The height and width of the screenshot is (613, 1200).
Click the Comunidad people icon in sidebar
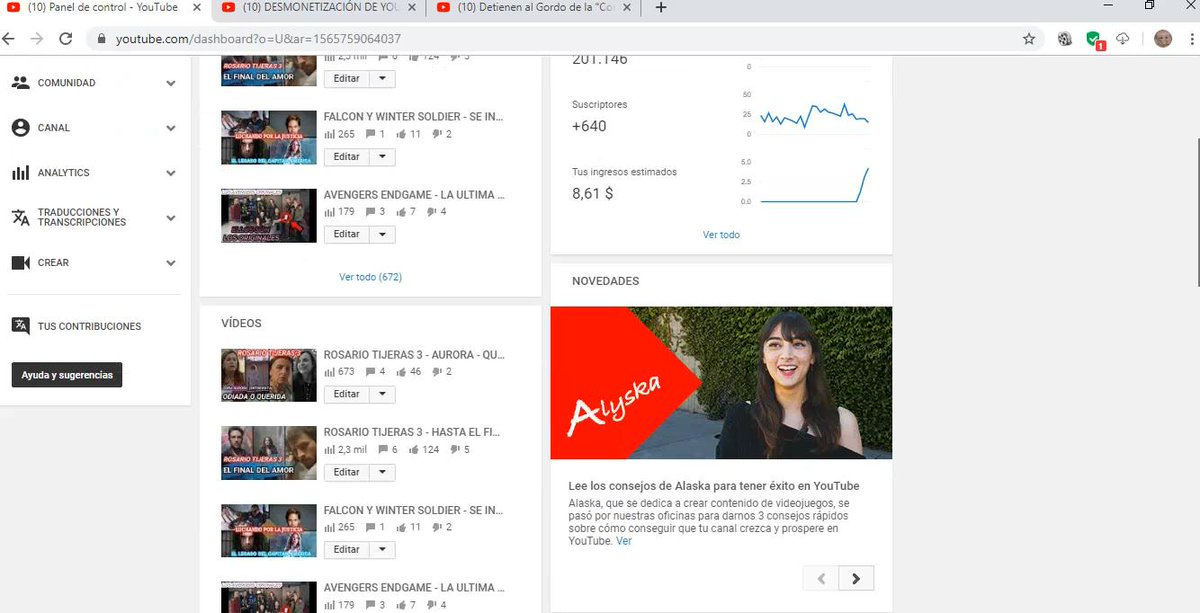click(x=20, y=83)
